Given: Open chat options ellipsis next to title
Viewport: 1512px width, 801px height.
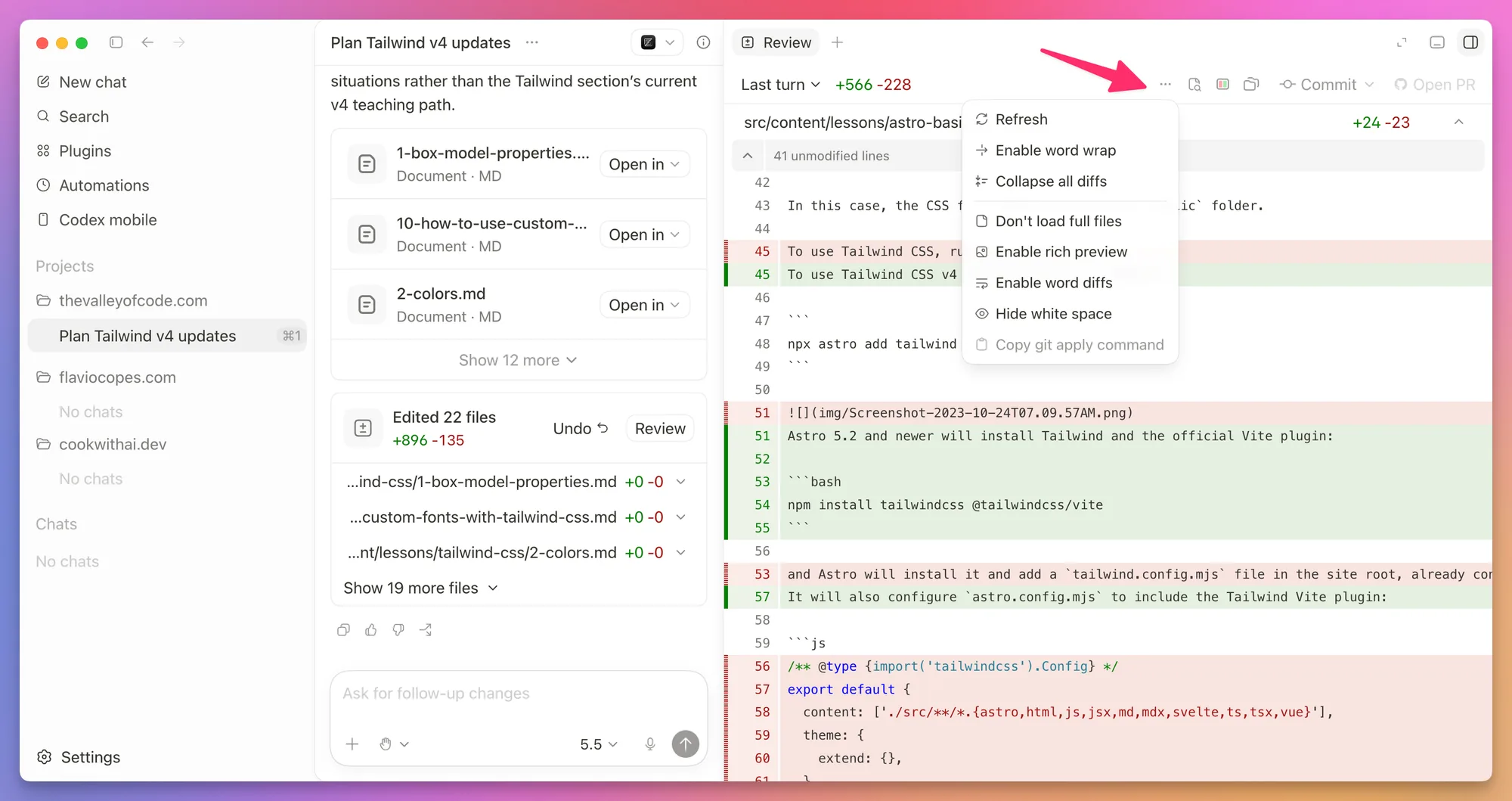Looking at the screenshot, I should (x=532, y=42).
